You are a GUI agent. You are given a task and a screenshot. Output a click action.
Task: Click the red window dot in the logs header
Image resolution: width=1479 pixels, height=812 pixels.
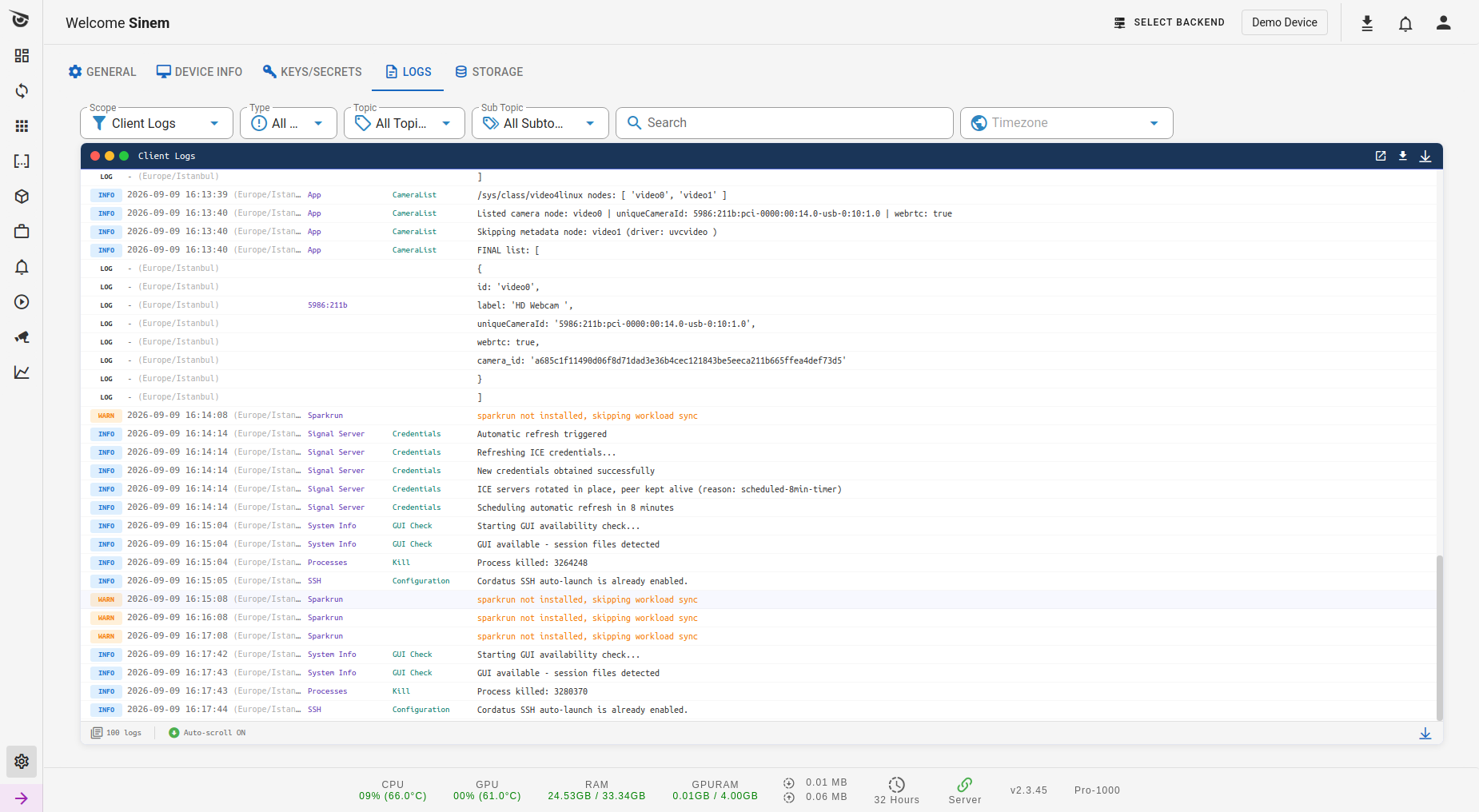click(x=95, y=156)
